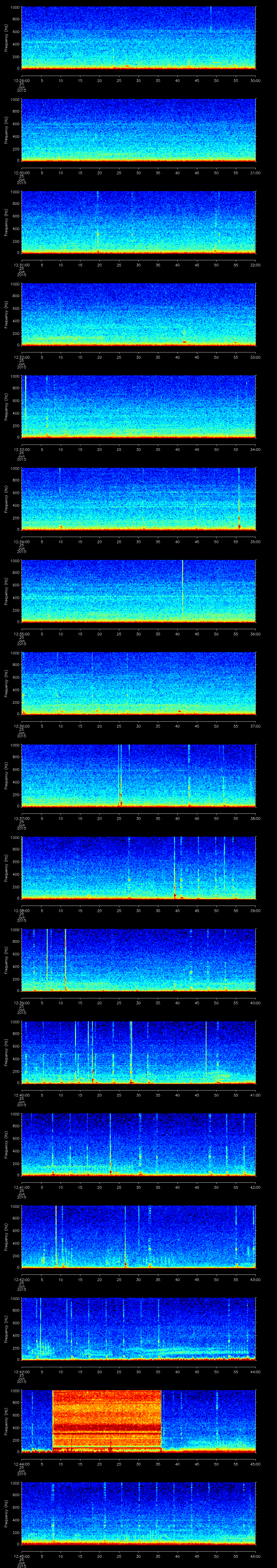Open the spectrogram panel starting at 12:32:00

point(138,314)
